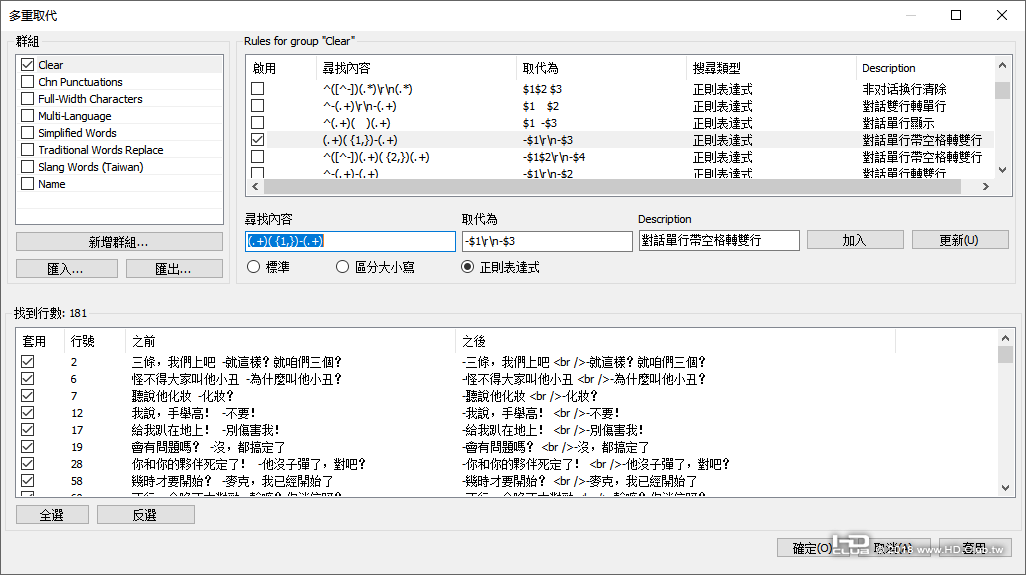Click the 反選 invert selection button
The image size is (1026, 575).
pos(146,515)
